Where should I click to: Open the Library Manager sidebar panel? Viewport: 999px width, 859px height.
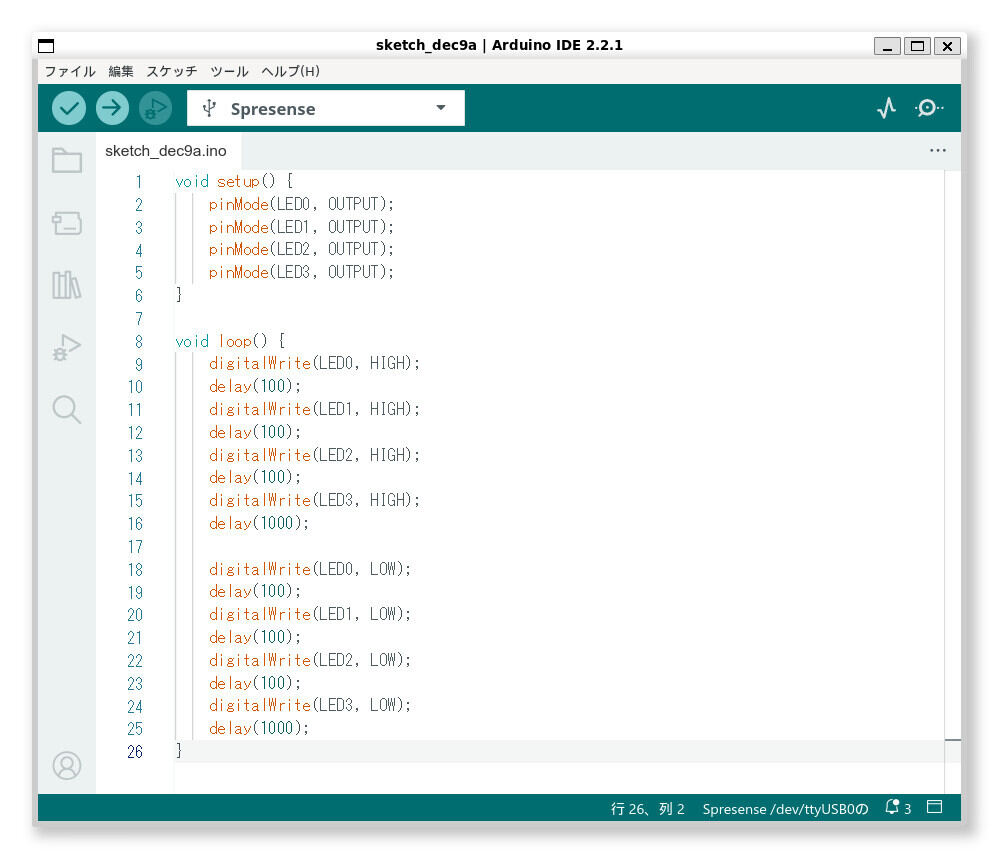[67, 285]
